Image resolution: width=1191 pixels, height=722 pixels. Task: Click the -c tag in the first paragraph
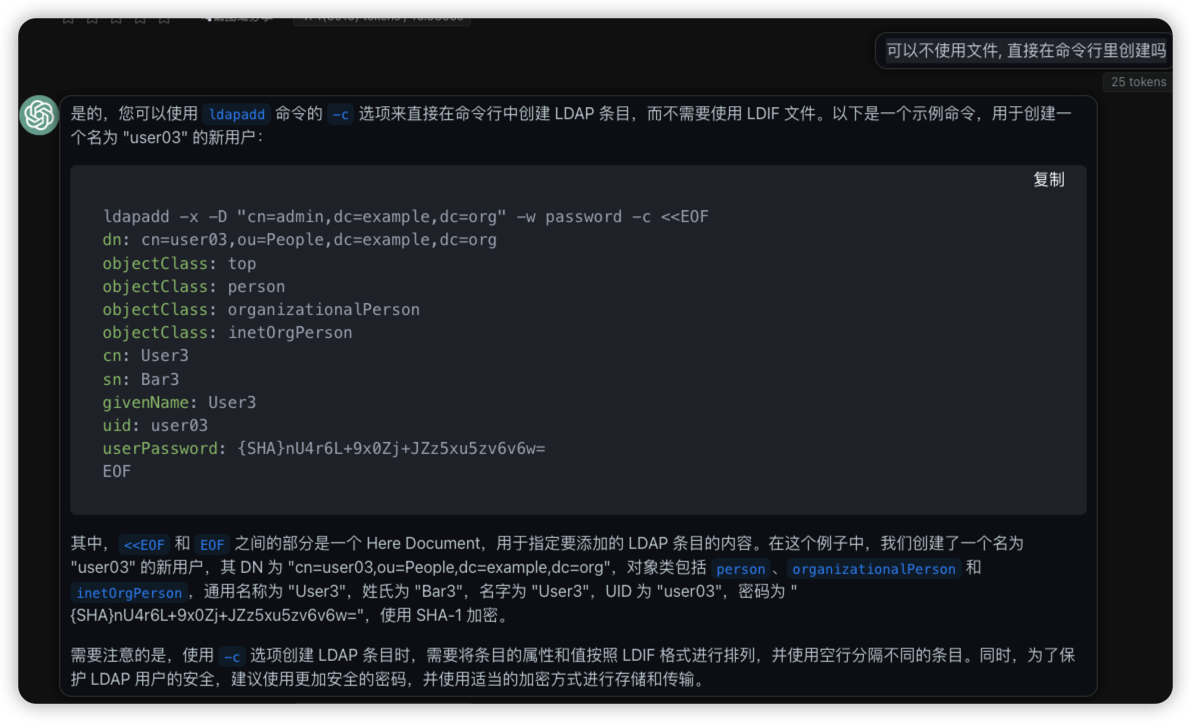pos(340,114)
